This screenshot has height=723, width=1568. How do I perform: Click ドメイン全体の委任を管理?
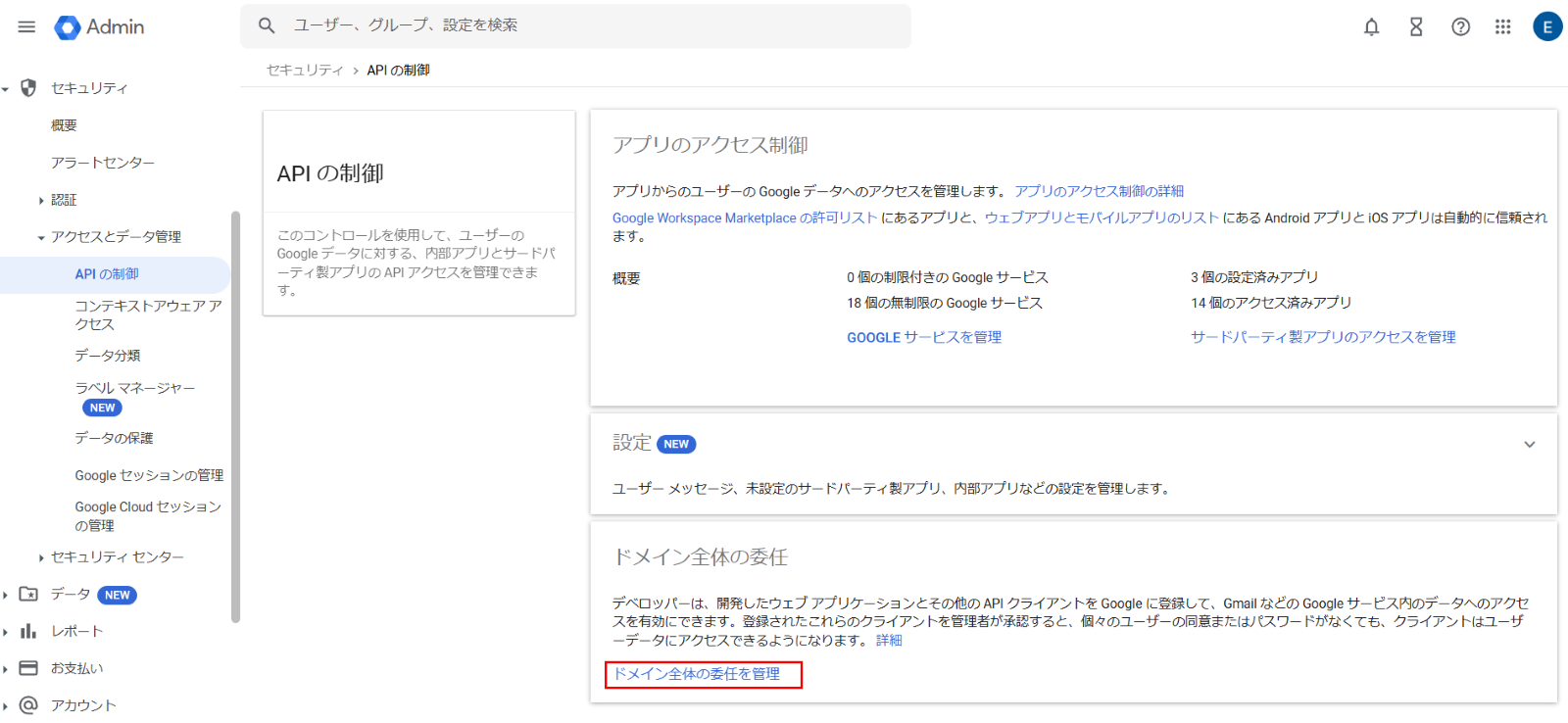pyautogui.click(x=697, y=674)
